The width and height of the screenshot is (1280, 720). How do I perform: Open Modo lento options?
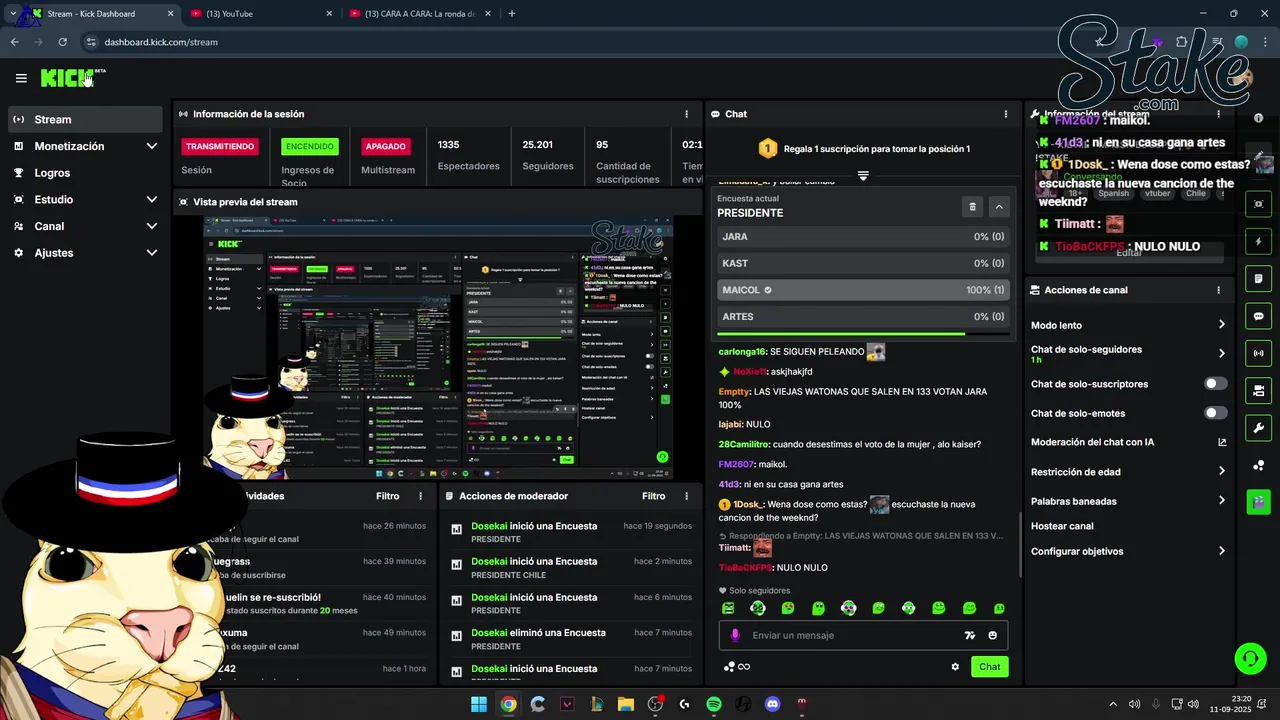[1128, 325]
